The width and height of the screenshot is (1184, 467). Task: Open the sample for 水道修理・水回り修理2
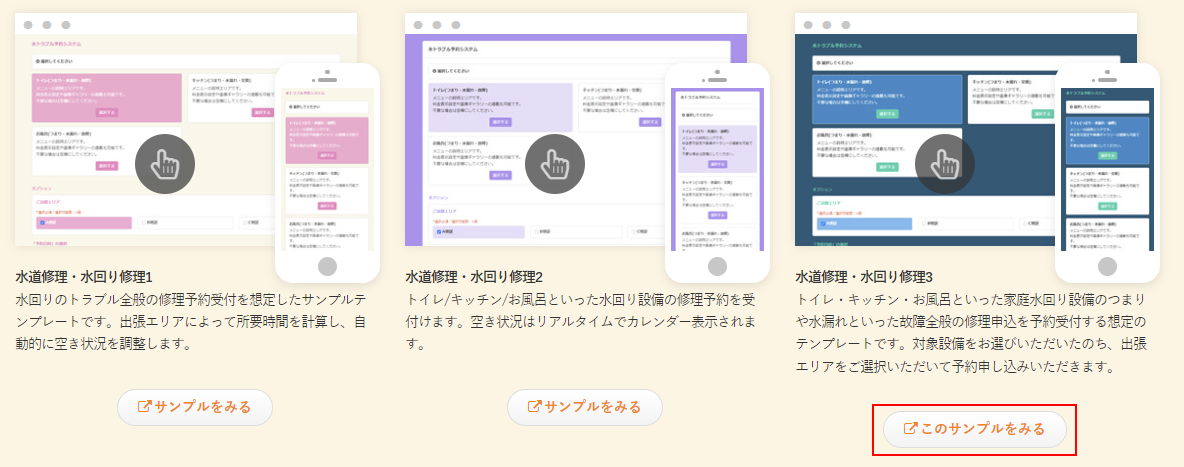(585, 407)
